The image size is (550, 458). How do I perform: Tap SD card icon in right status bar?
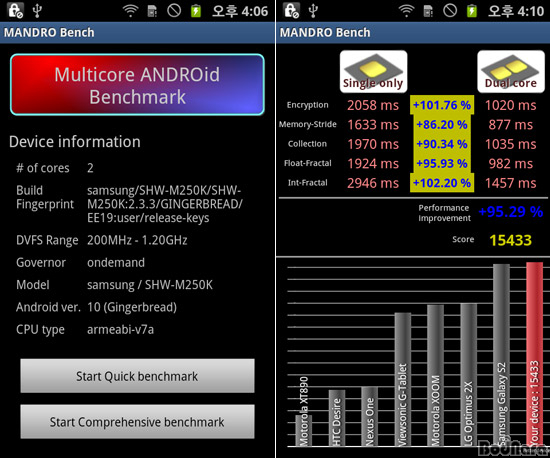click(428, 11)
